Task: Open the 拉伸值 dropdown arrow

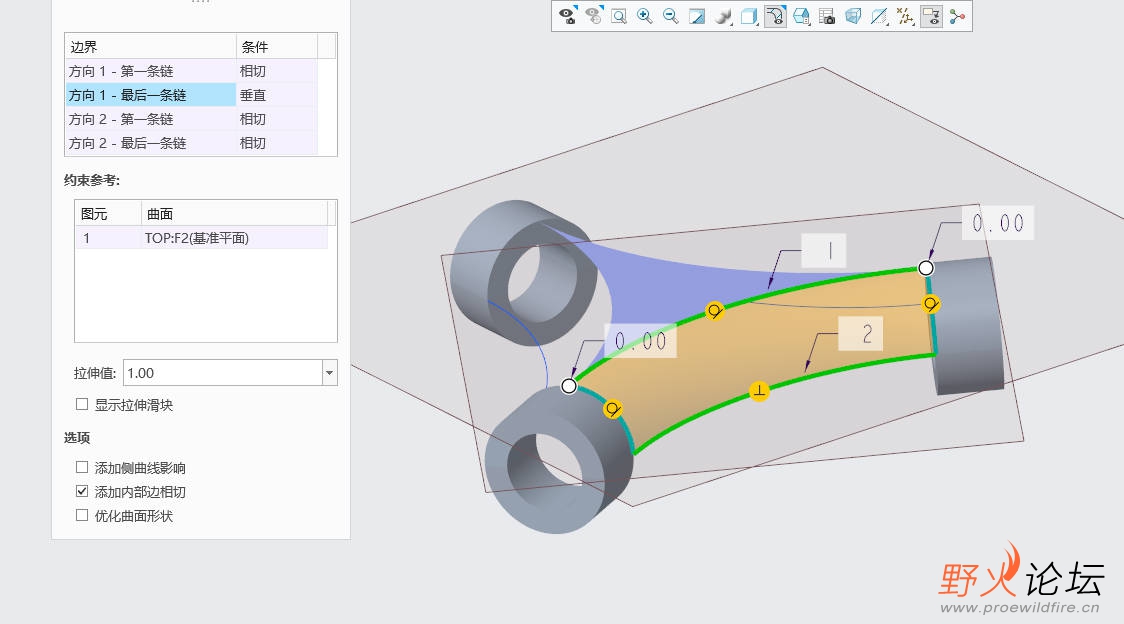Action: point(330,373)
